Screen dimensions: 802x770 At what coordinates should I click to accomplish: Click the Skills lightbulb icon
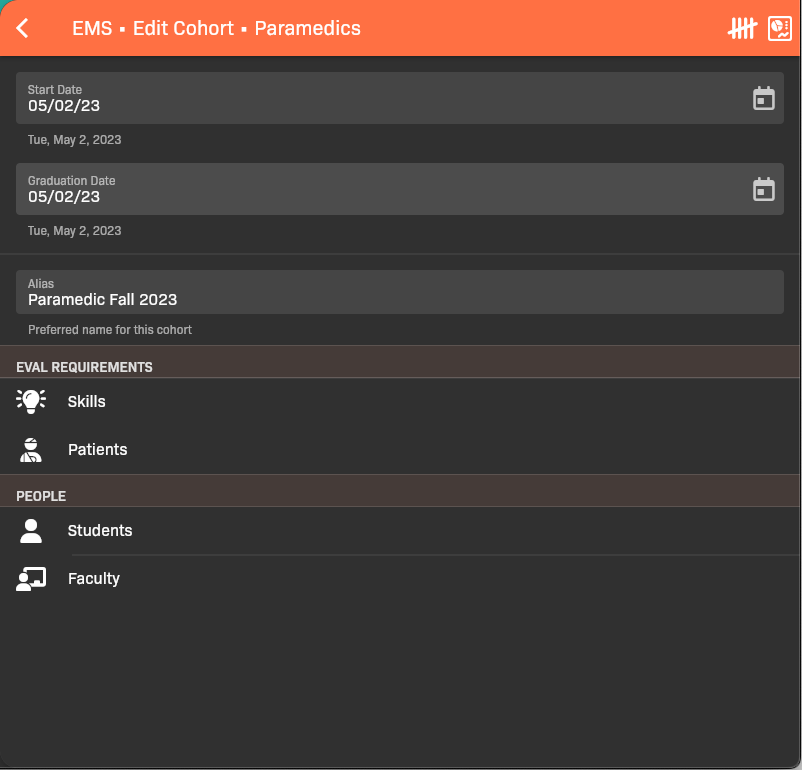tap(31, 401)
